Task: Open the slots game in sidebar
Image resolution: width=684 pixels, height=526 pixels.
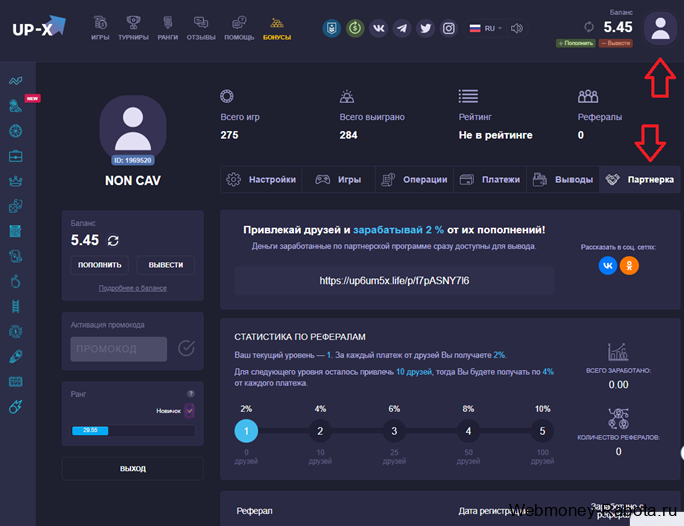Action: (16, 382)
